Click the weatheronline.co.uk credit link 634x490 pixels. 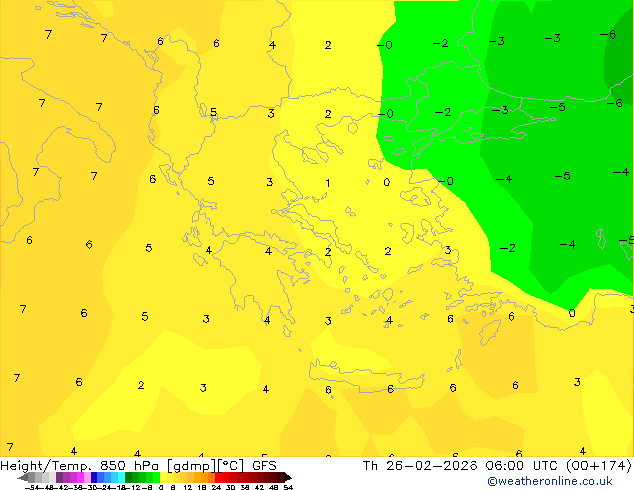[x=550, y=481]
